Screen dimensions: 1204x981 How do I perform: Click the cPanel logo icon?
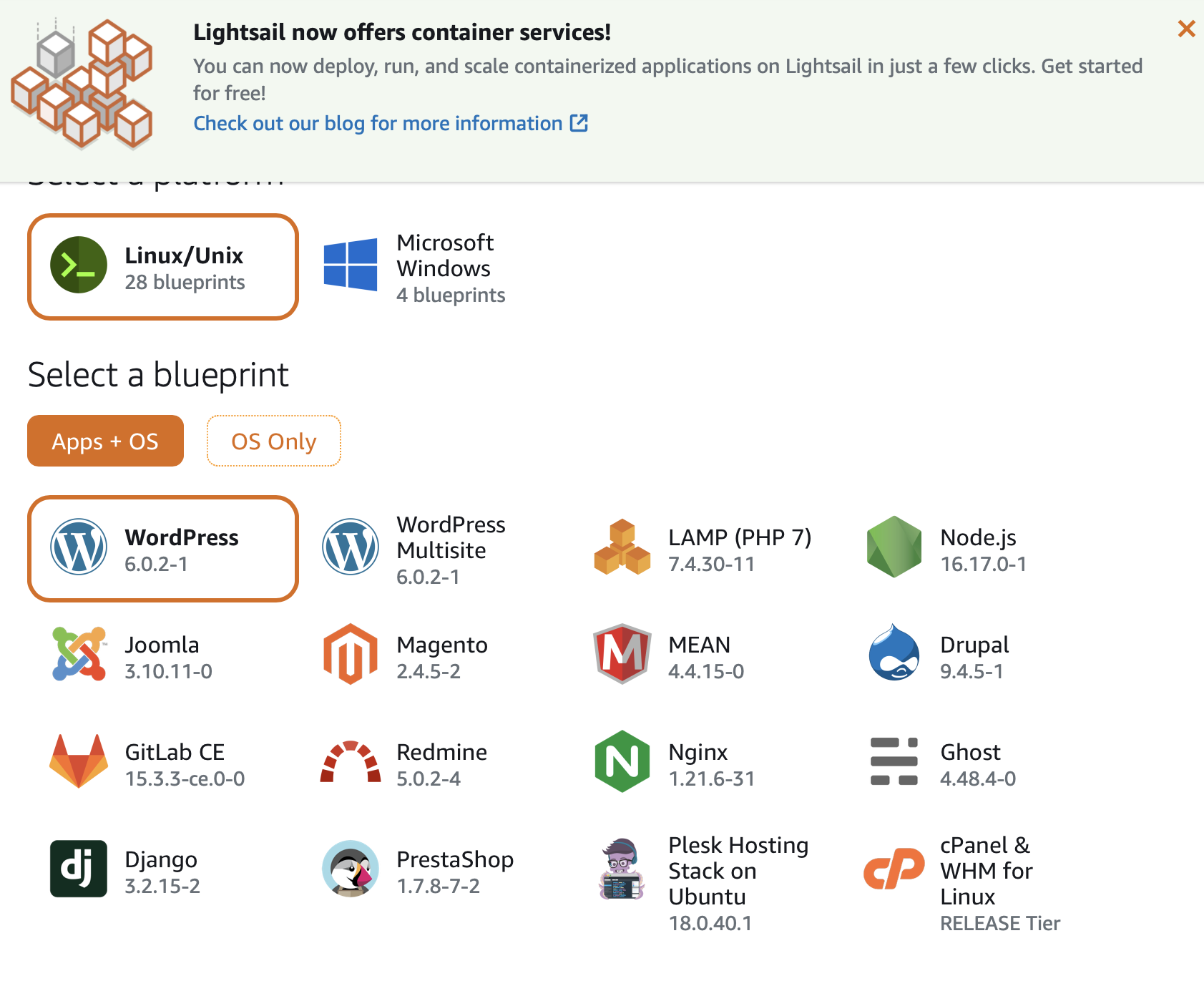pos(894,869)
